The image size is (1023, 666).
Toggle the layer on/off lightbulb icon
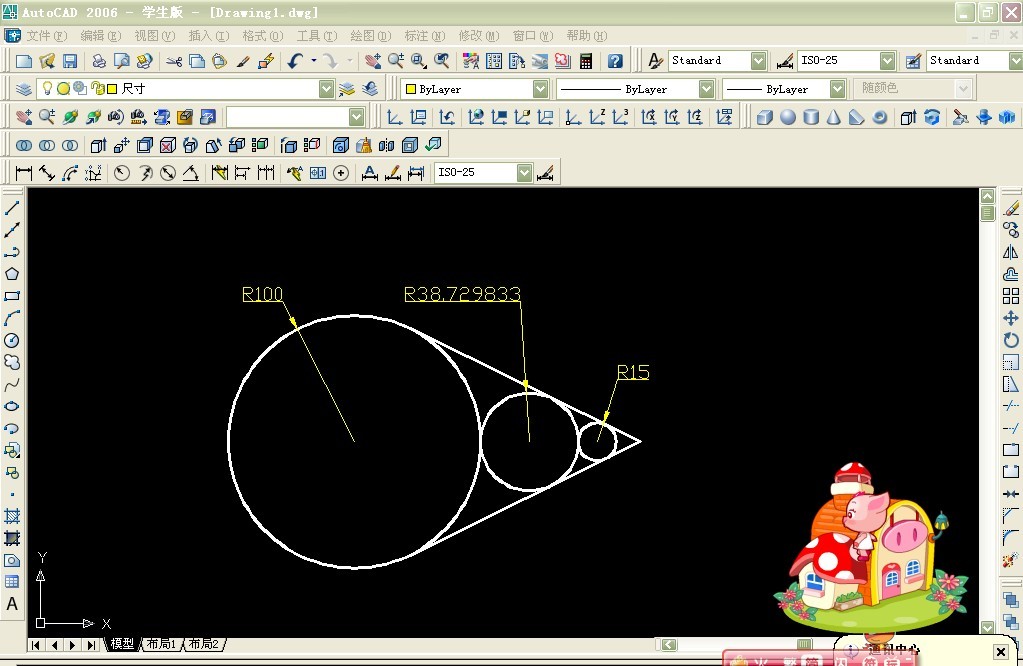(48, 88)
